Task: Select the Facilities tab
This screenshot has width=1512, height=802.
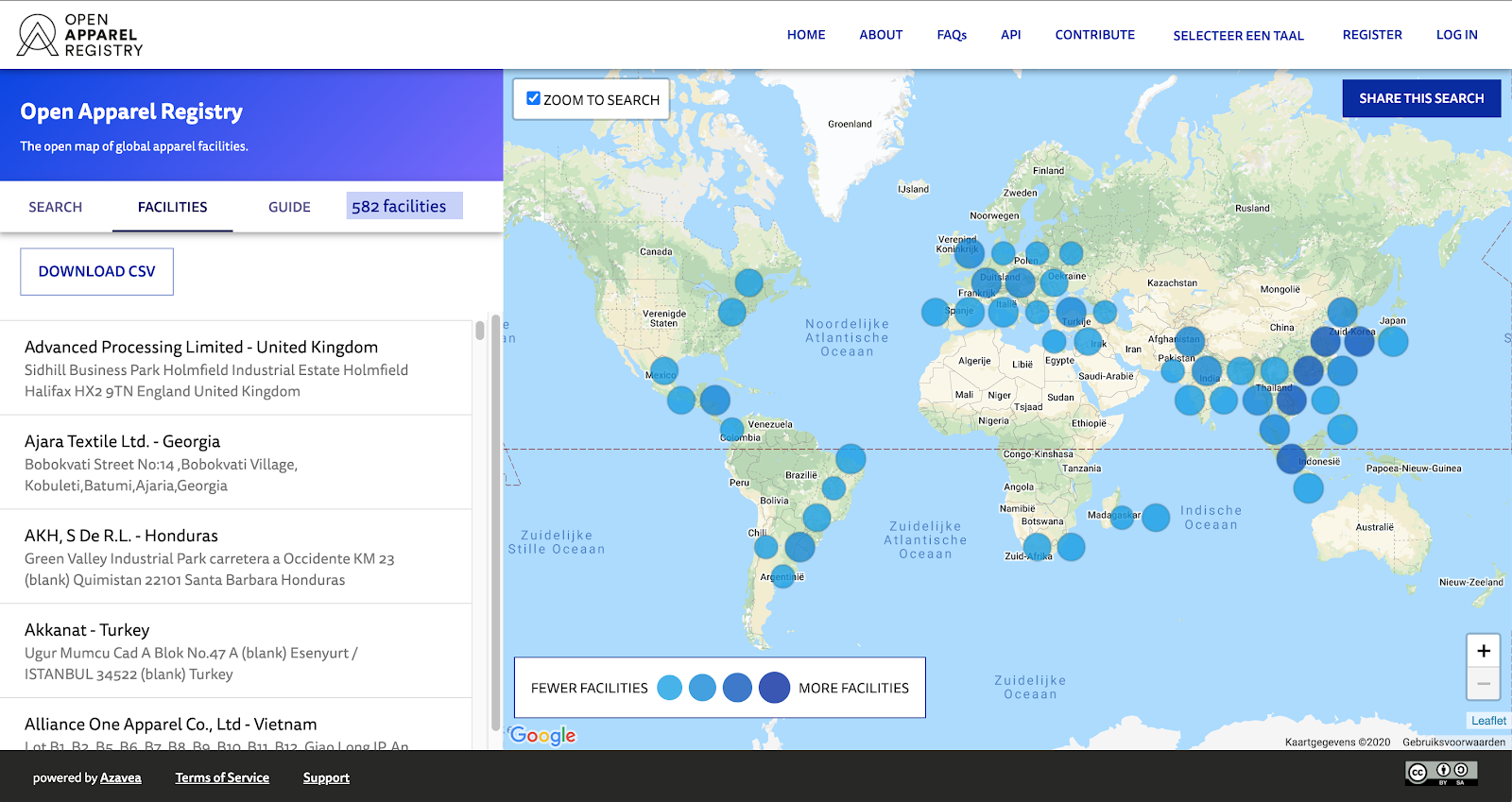Action: tap(173, 207)
